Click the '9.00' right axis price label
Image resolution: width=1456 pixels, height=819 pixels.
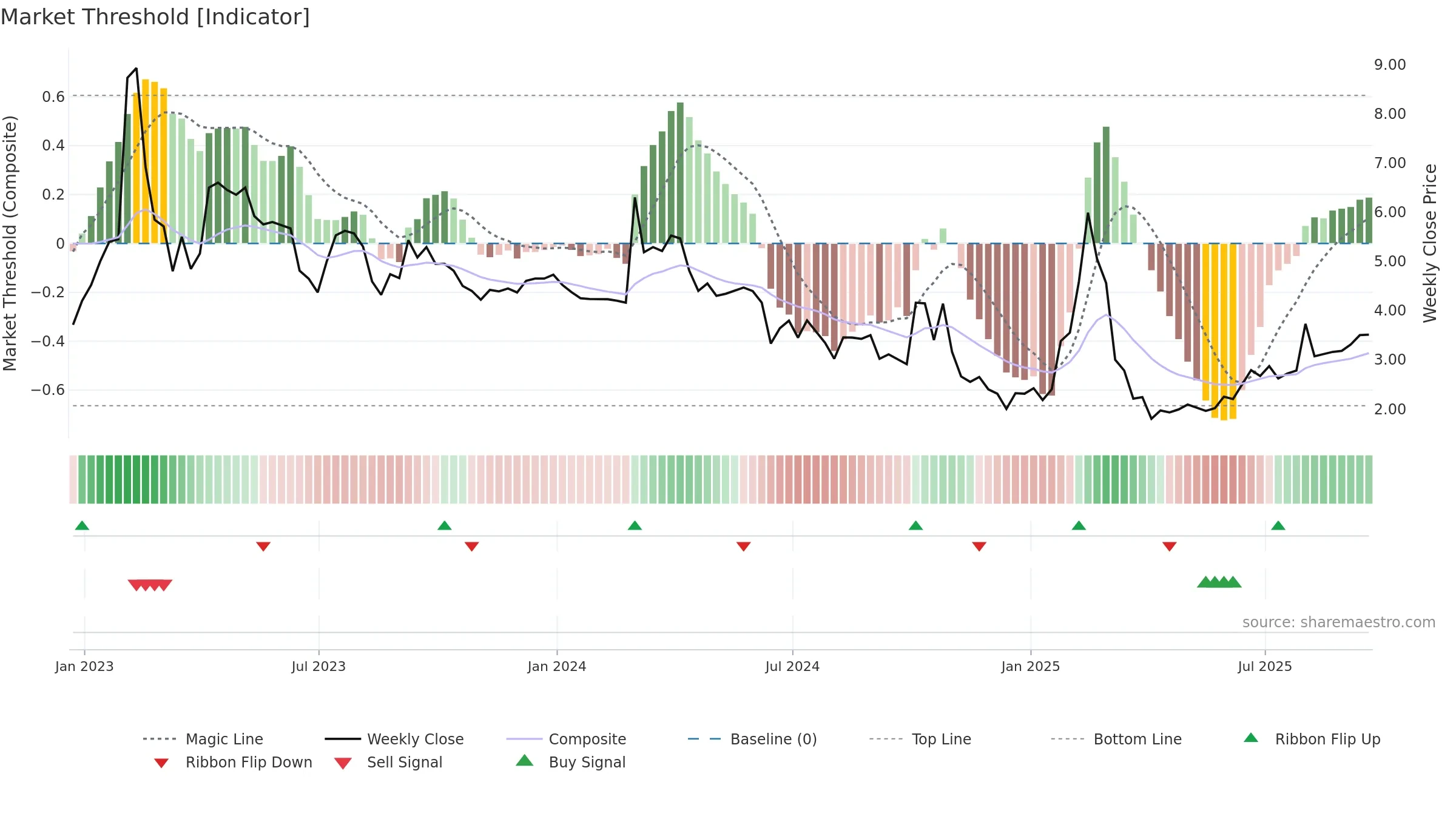tap(1390, 64)
